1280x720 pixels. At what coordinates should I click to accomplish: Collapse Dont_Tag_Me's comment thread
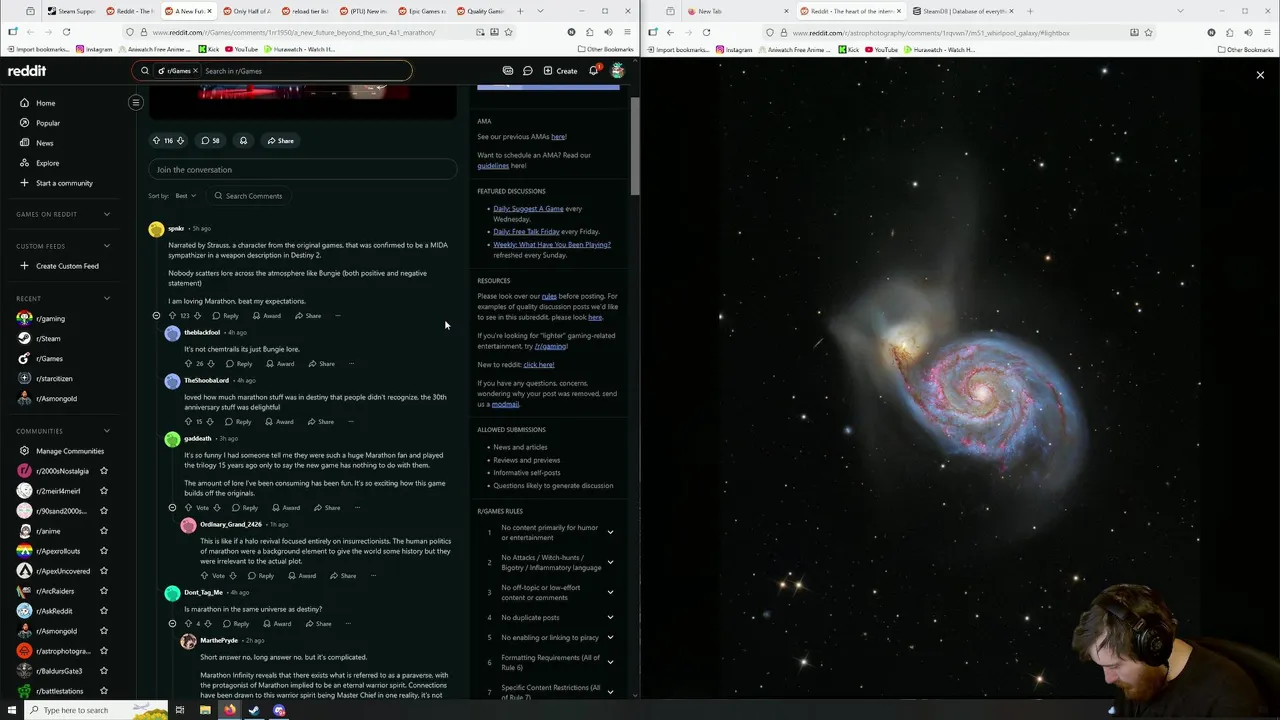click(172, 624)
